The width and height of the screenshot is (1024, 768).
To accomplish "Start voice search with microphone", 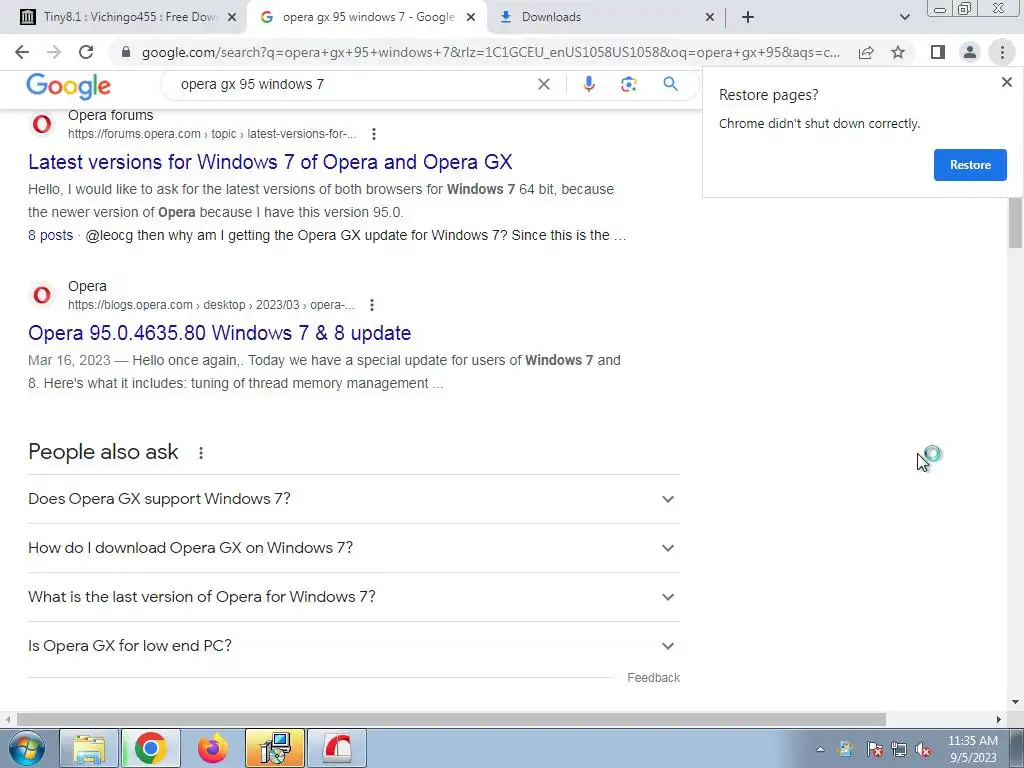I will click(588, 84).
